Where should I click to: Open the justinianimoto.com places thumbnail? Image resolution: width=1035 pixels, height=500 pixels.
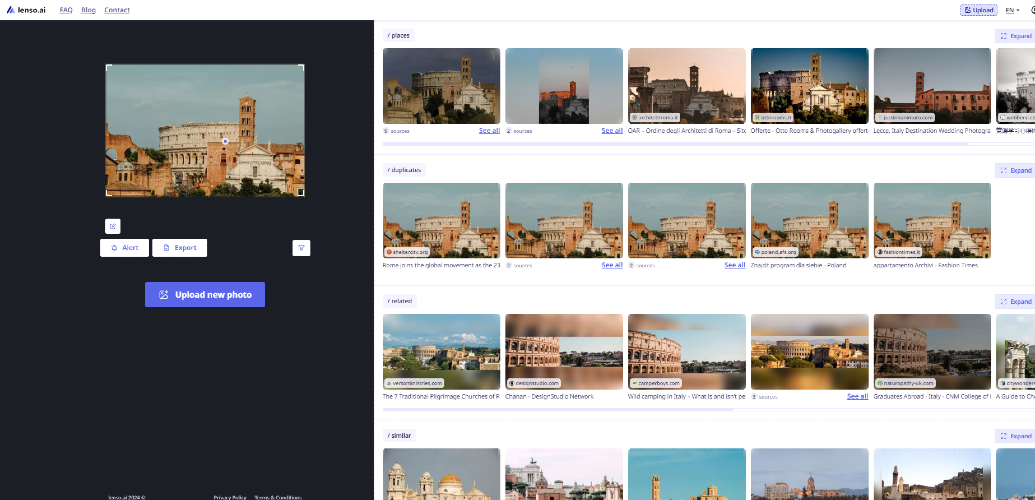932,86
